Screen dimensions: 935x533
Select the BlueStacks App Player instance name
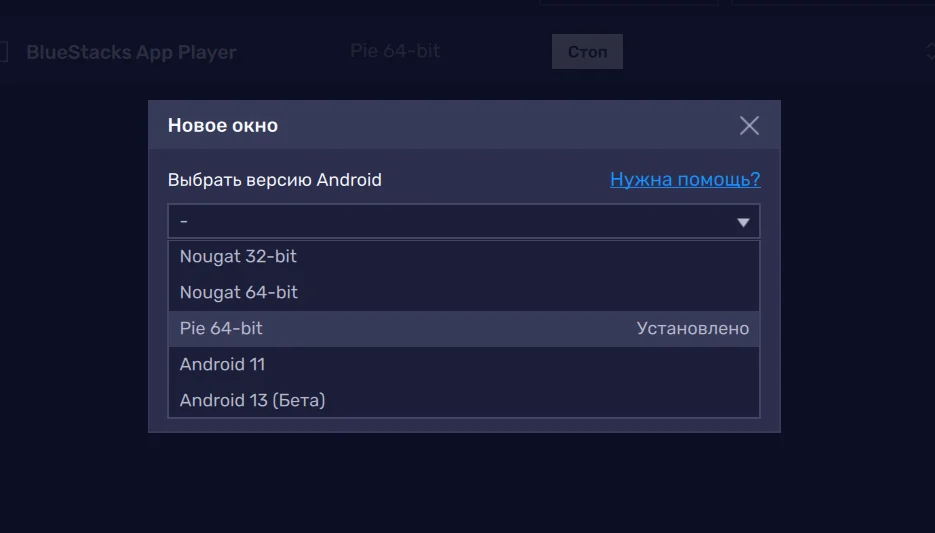pyautogui.click(x=131, y=52)
